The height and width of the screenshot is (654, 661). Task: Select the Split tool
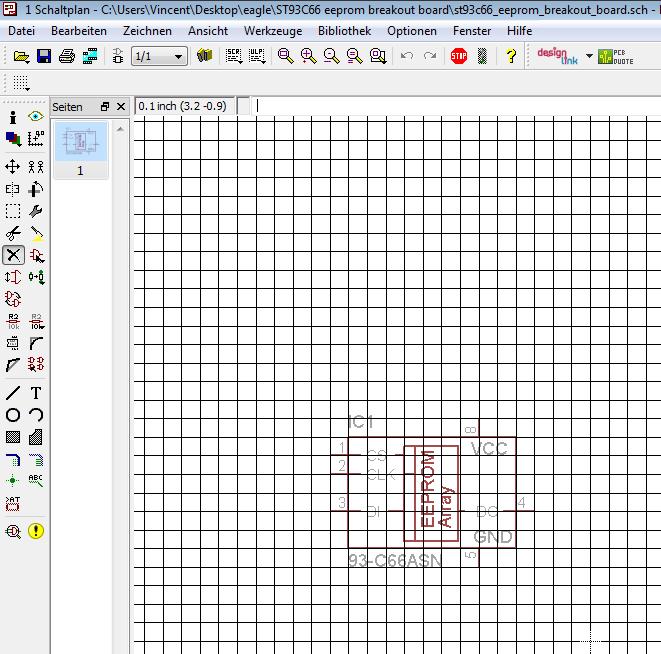pyautogui.click(x=13, y=365)
